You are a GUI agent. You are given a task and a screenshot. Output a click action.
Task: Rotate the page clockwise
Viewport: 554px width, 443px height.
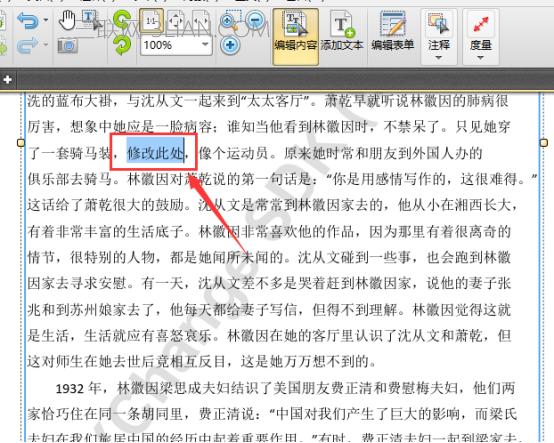(x=122, y=46)
